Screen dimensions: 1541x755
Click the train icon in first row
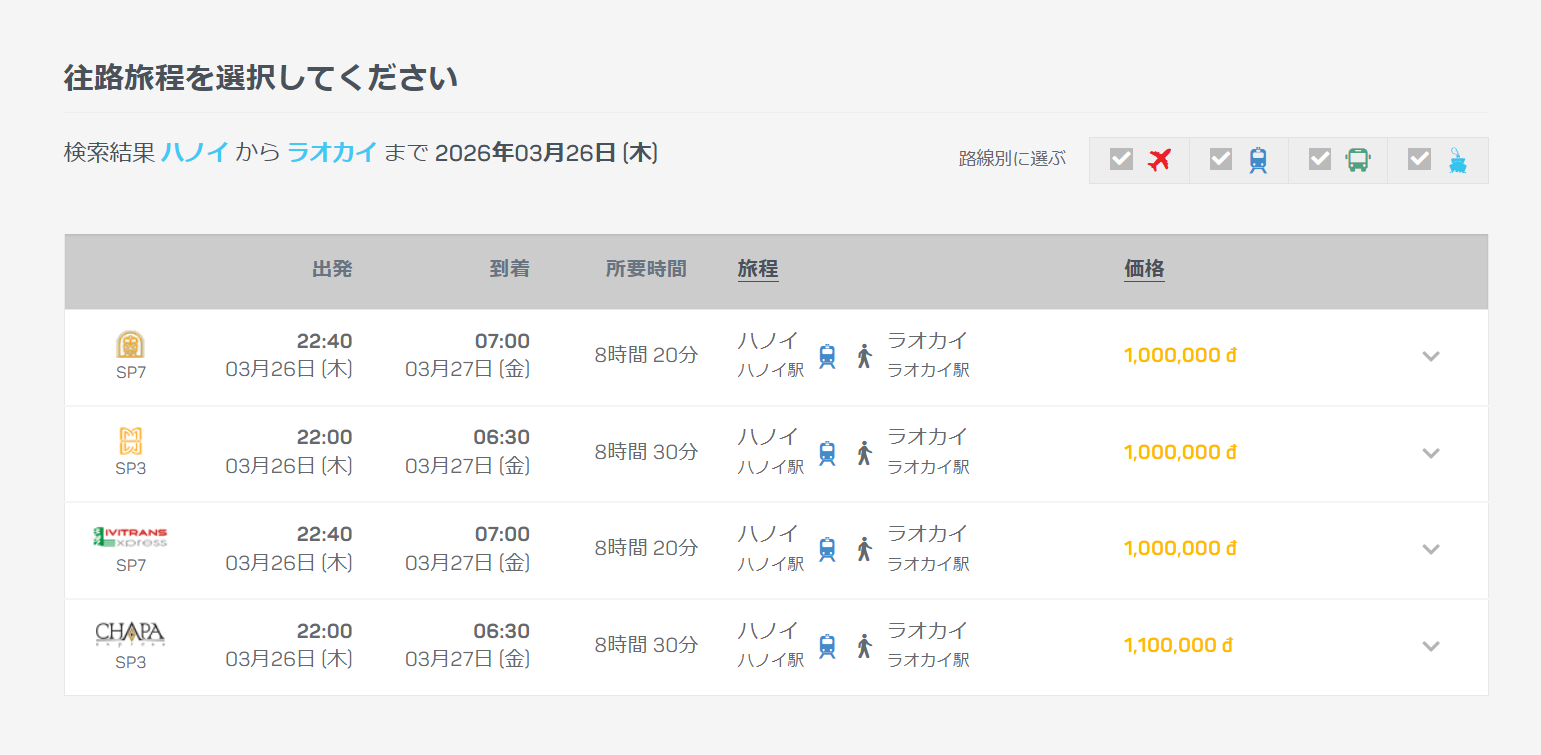tap(827, 356)
